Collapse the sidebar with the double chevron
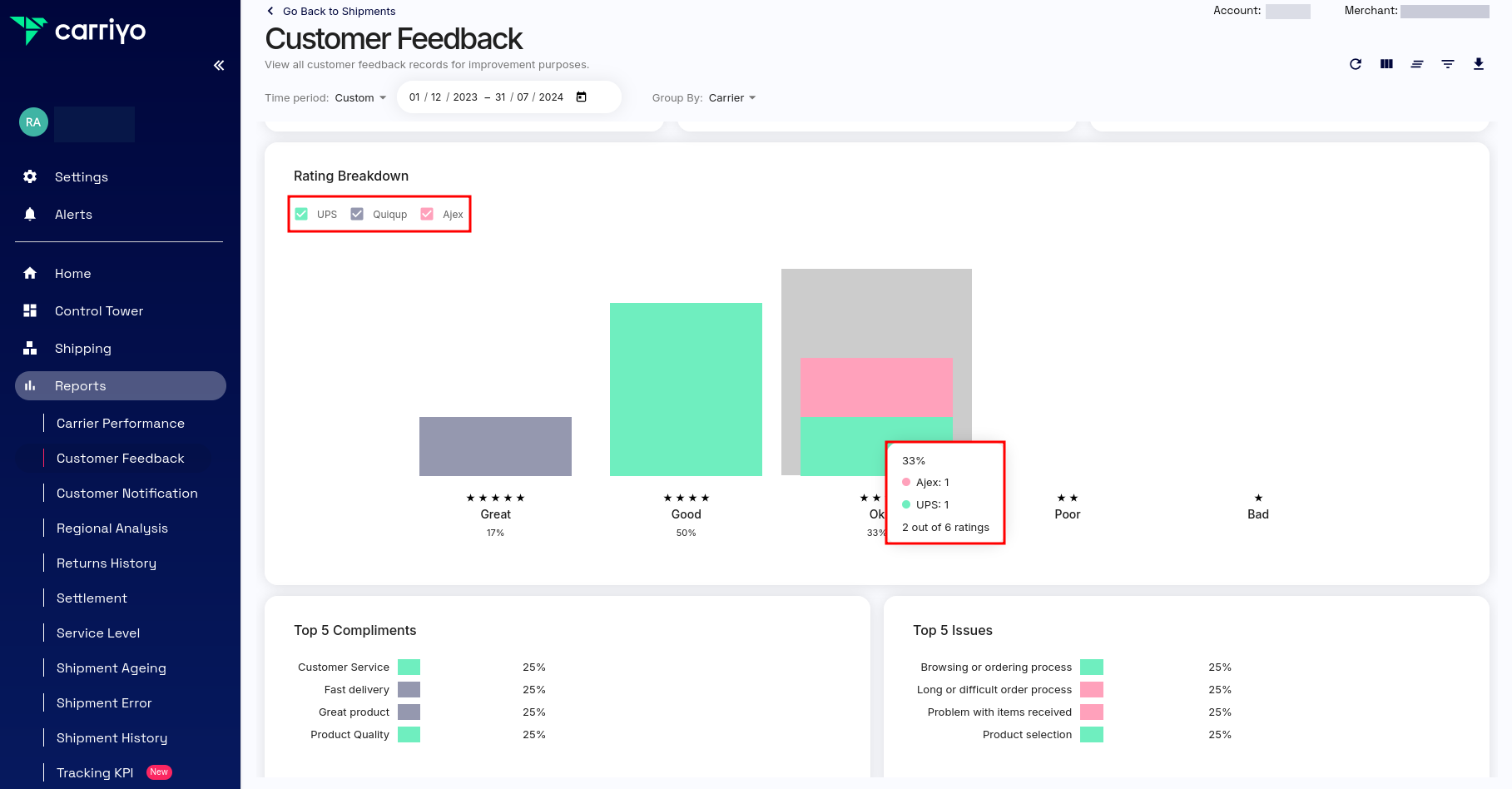1512x789 pixels. click(x=219, y=65)
